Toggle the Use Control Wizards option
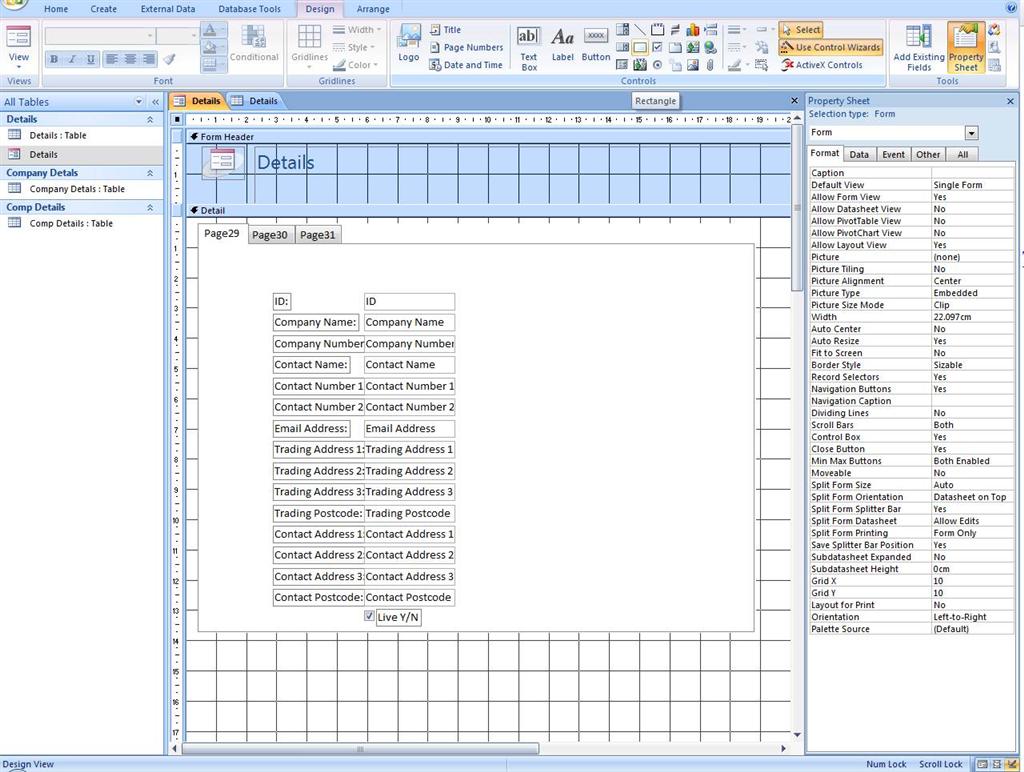This screenshot has height=772, width=1024. pyautogui.click(x=830, y=47)
